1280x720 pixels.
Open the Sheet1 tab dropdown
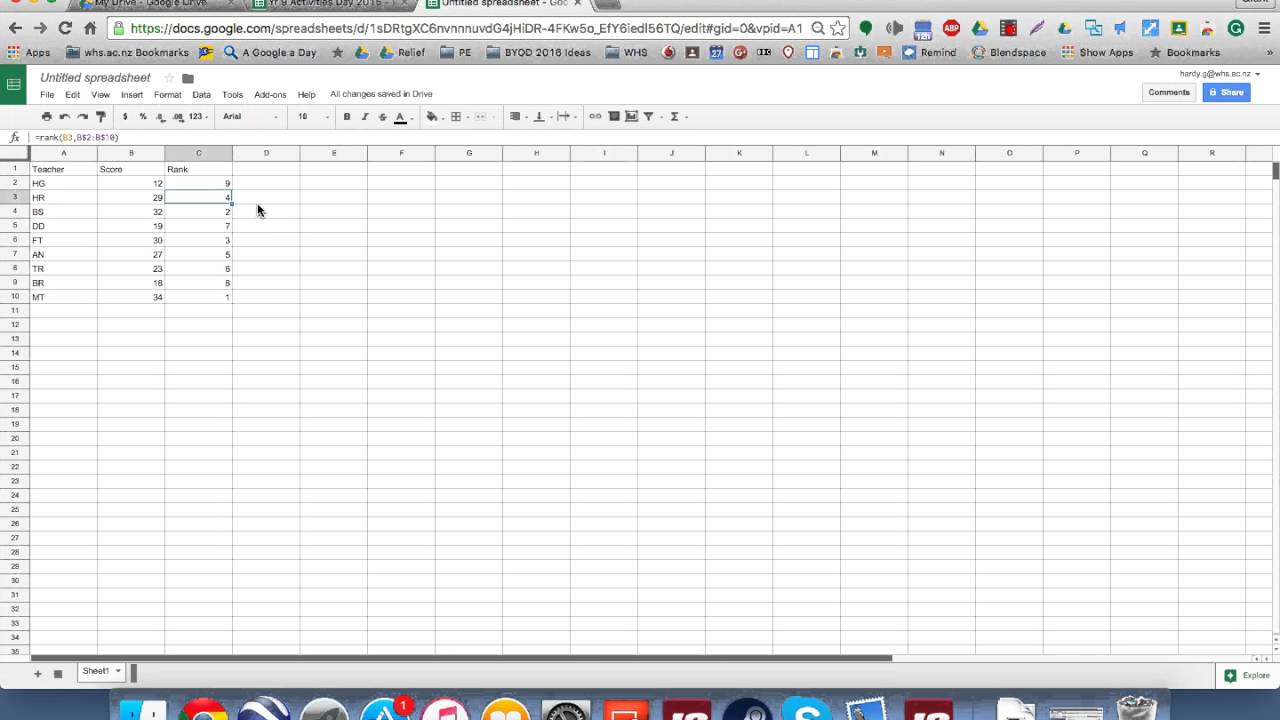(x=118, y=671)
